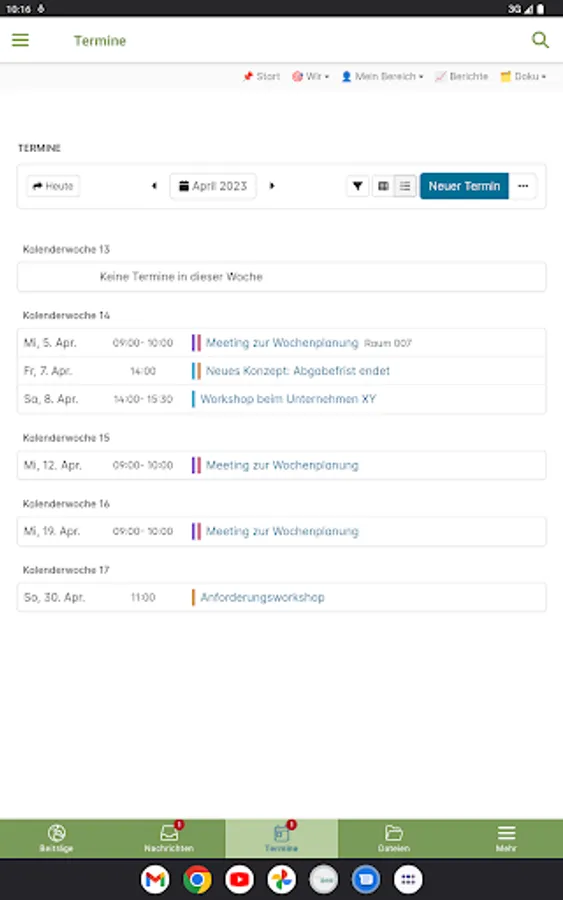Open the filter funnel icon
The image size is (563, 900).
[x=358, y=186]
